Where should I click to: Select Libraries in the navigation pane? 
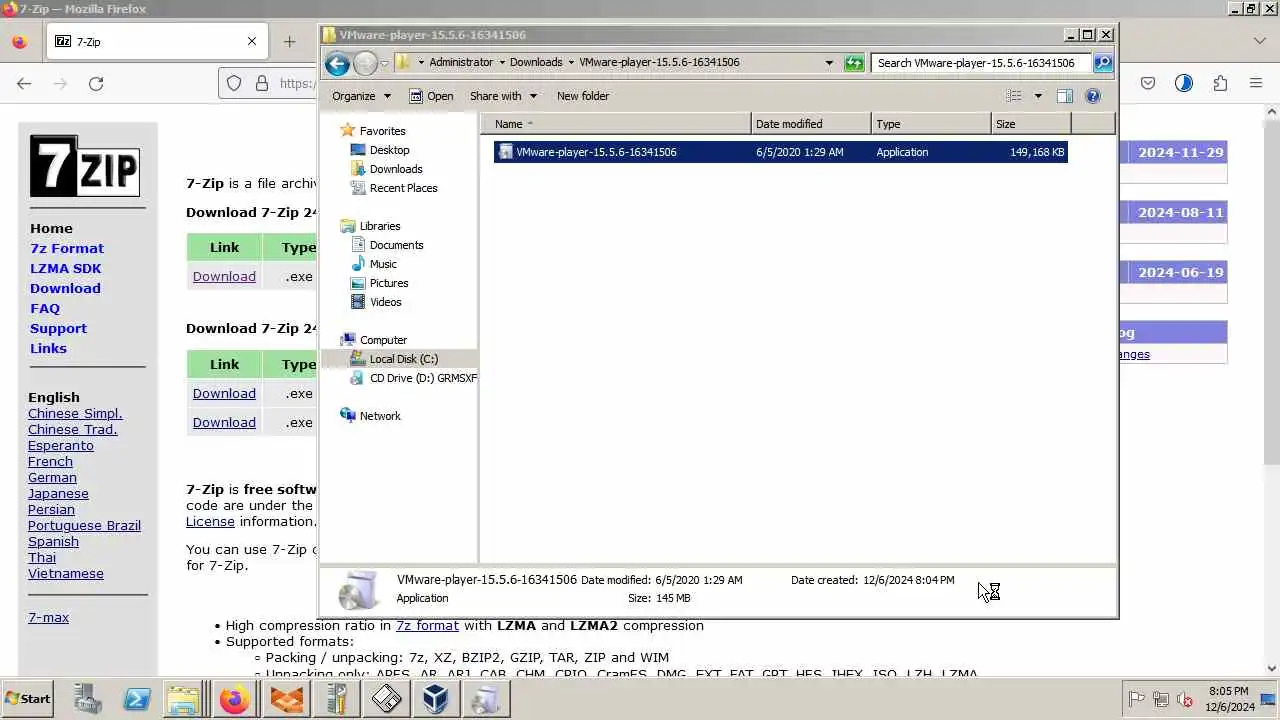(379, 226)
